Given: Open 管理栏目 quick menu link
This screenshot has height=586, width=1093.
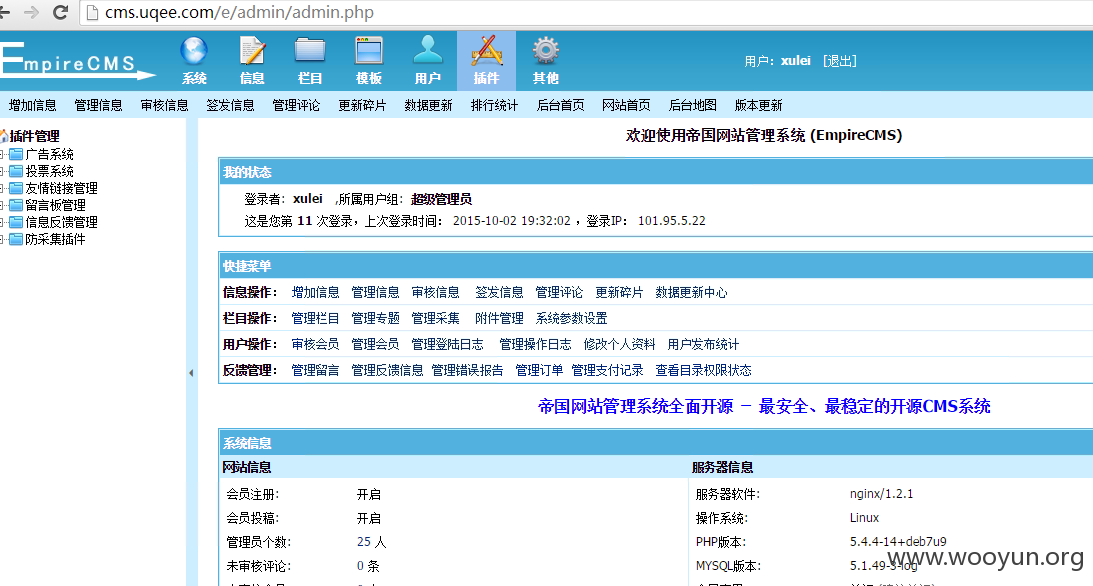Looking at the screenshot, I should coord(315,318).
